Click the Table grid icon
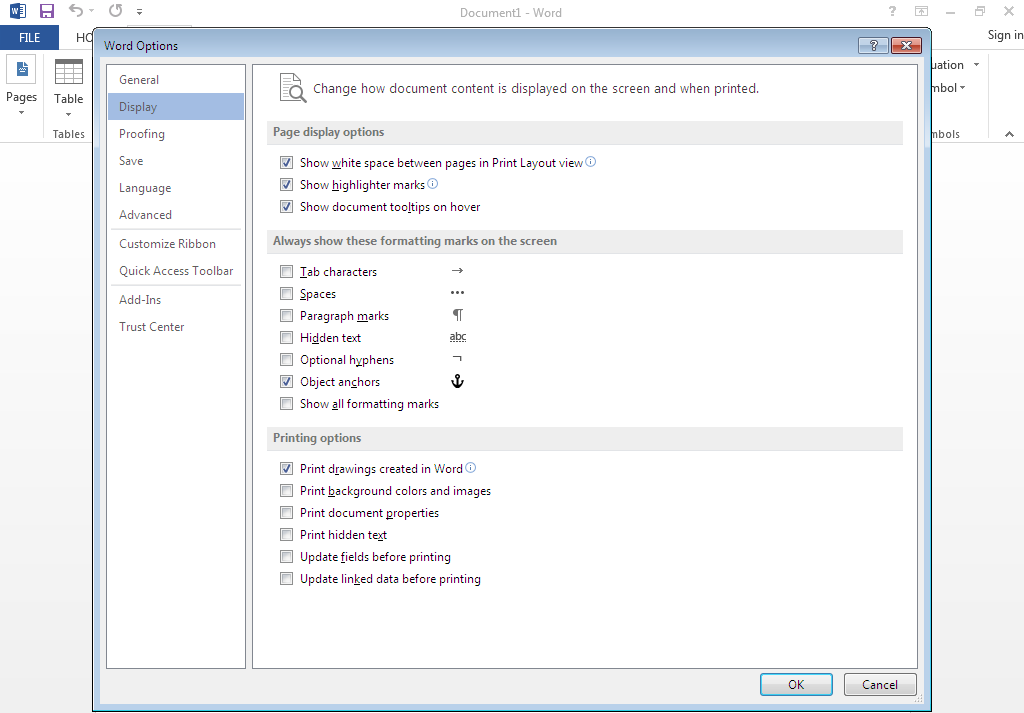The image size is (1024, 713). click(69, 72)
